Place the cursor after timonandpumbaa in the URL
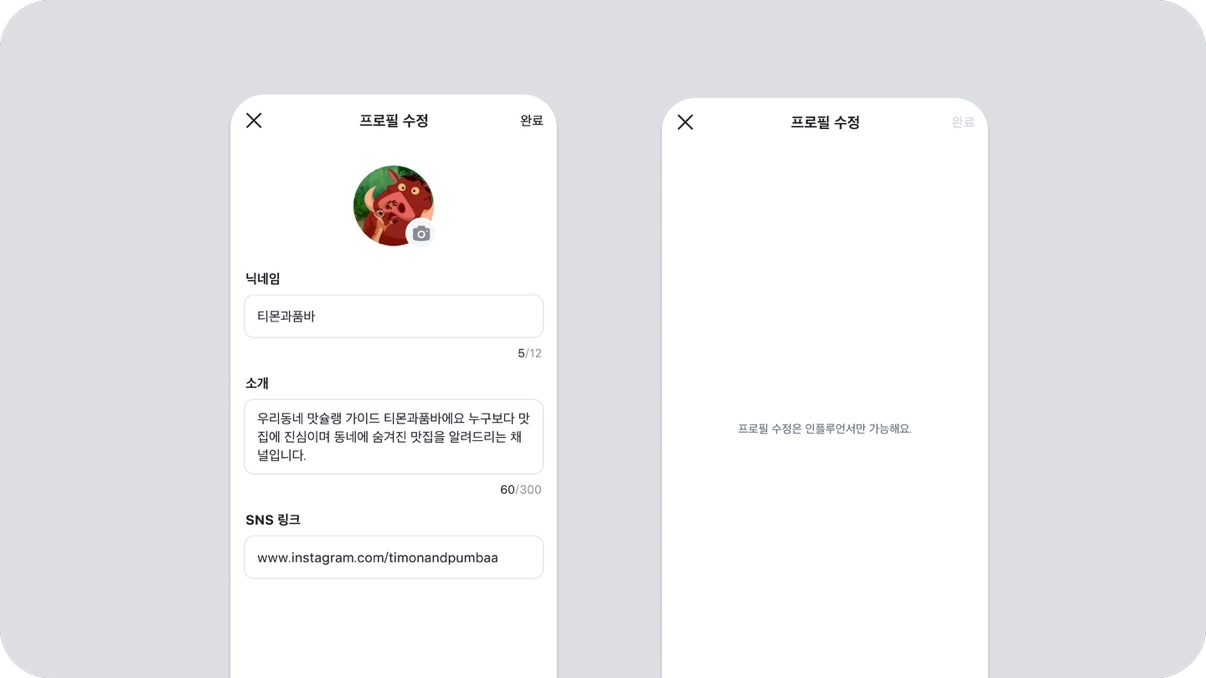This screenshot has width=1206, height=678. tap(499, 558)
